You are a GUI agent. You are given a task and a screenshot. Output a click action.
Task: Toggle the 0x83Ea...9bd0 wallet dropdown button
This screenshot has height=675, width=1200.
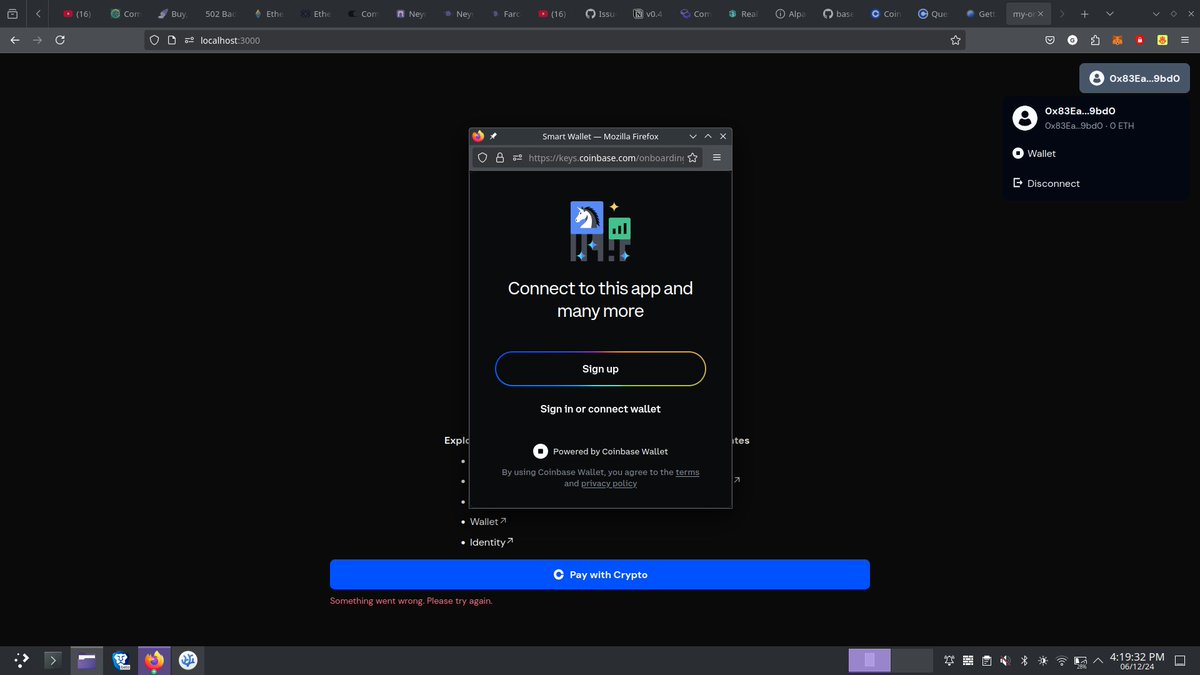(x=1133, y=78)
